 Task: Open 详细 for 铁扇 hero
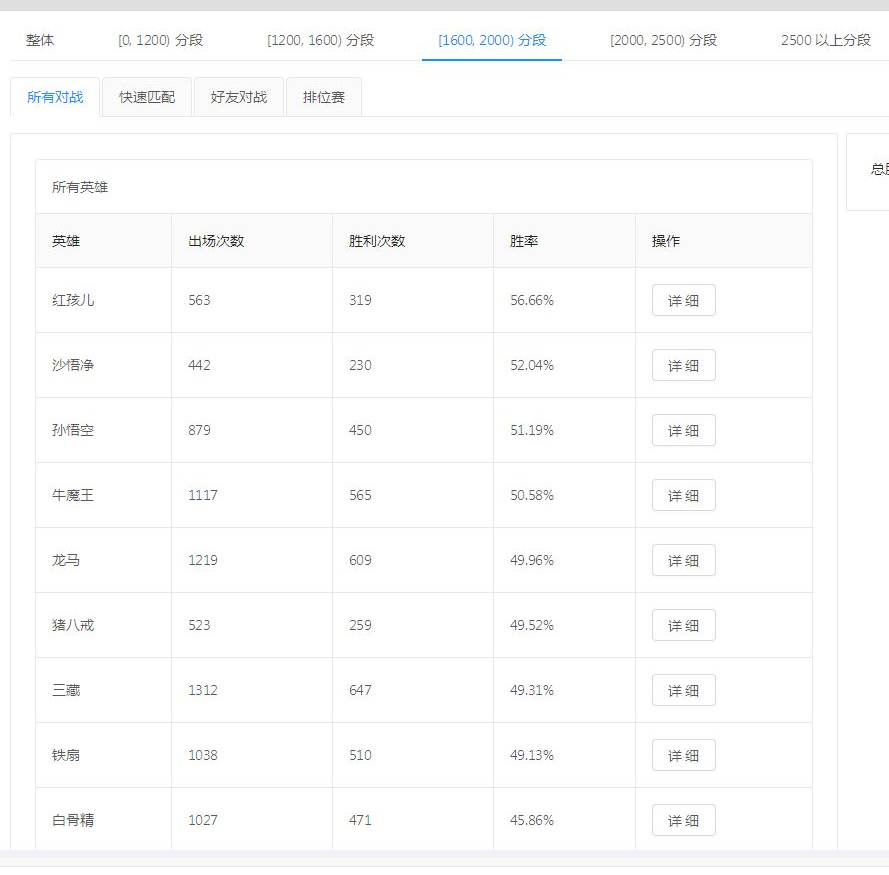(x=683, y=756)
